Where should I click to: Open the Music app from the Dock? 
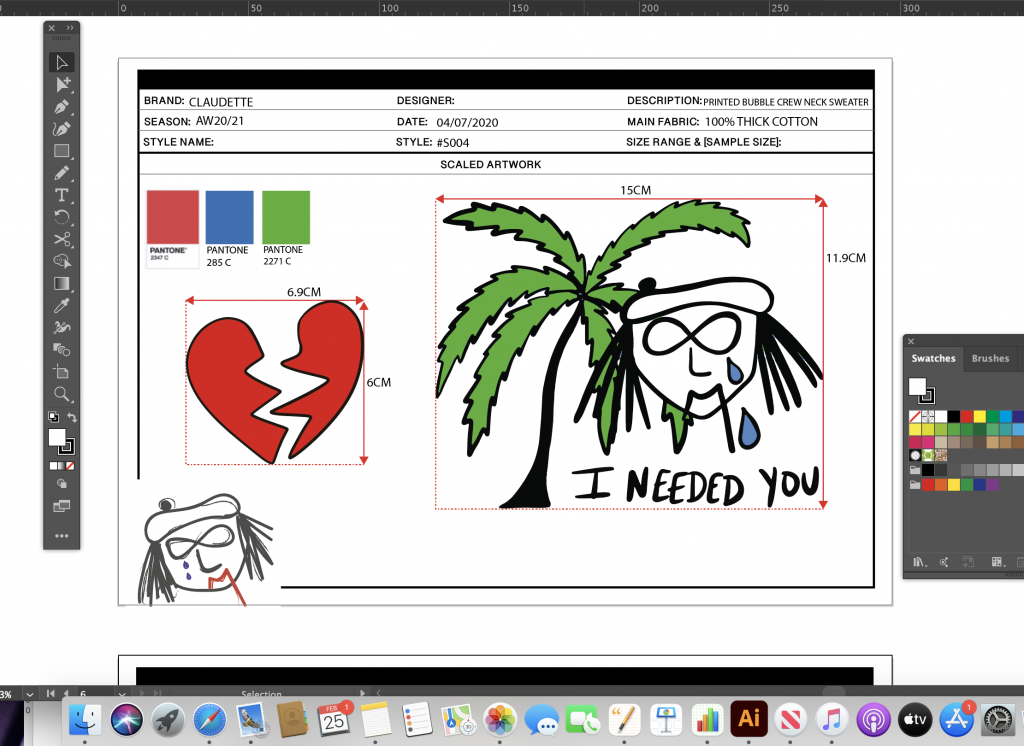pos(831,720)
